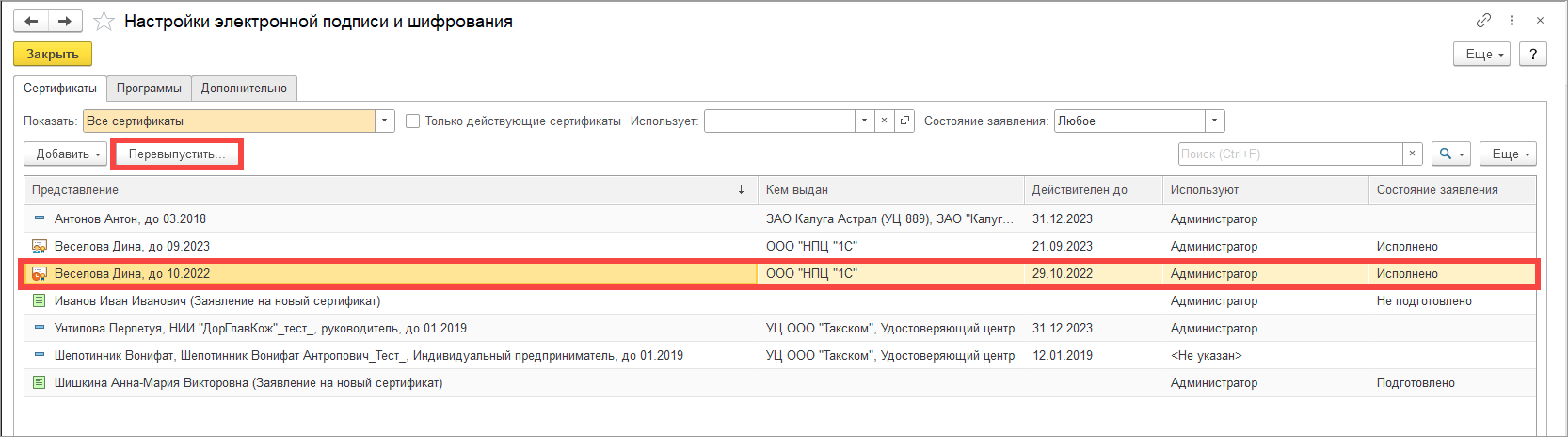Viewport: 1568px width, 437px height.
Task: Open the magnifier search options dropdown
Action: 1450,154
